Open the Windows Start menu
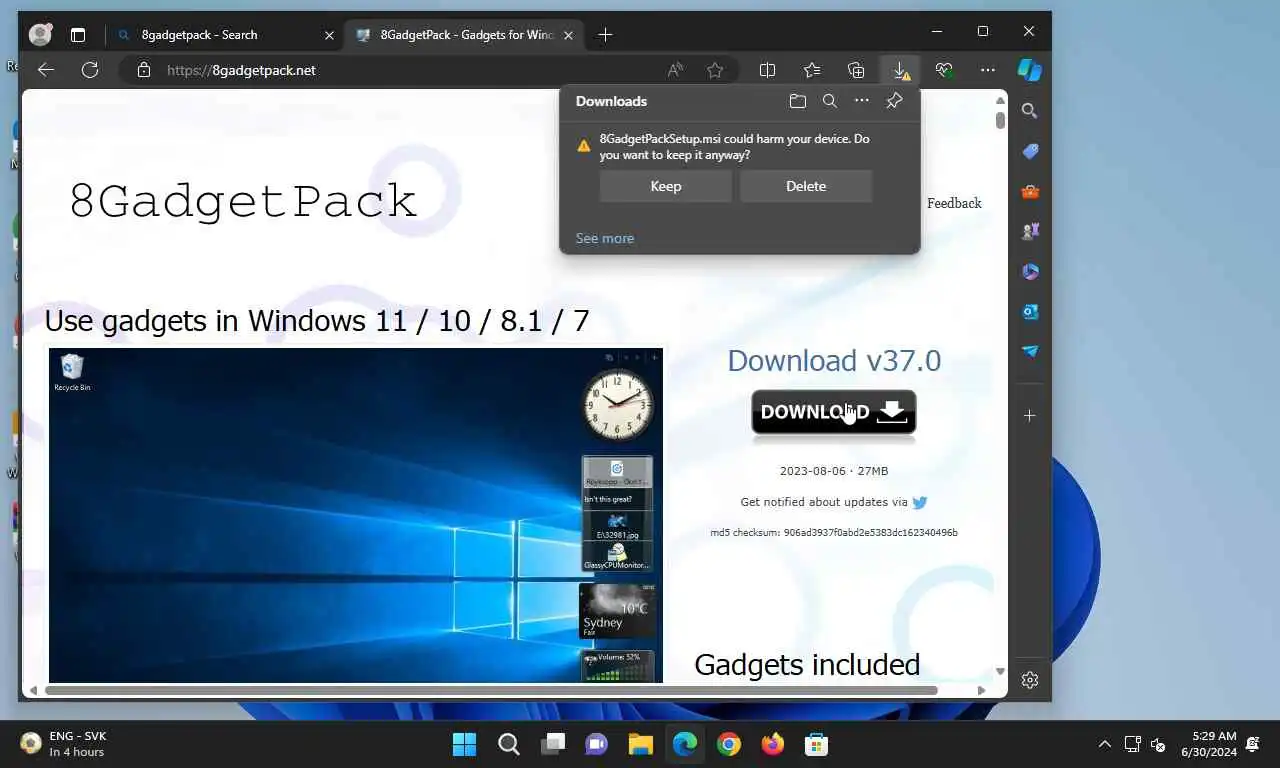This screenshot has height=768, width=1280. [464, 744]
